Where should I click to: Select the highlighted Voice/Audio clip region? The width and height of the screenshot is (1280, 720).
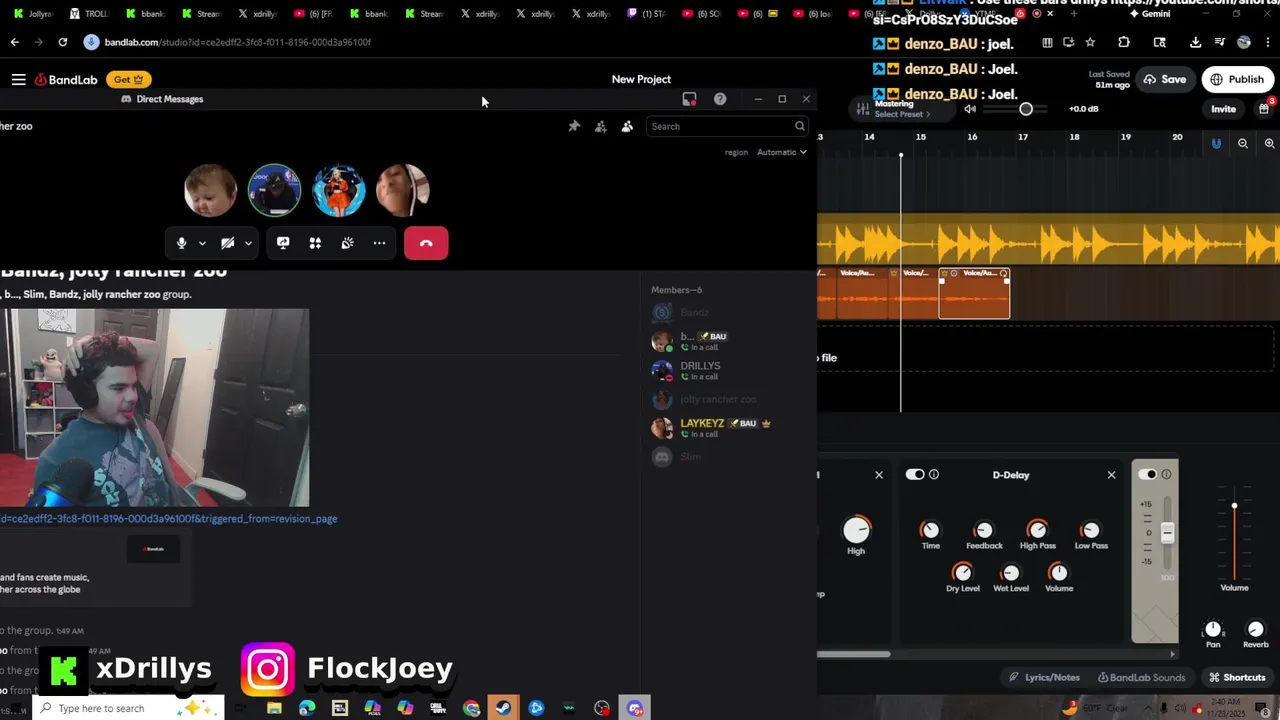974,293
